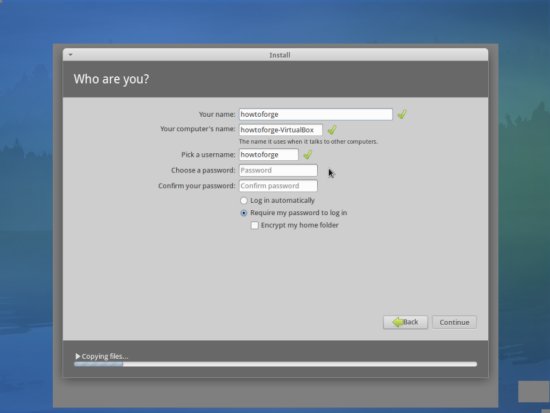Click the Continue button

(454, 322)
